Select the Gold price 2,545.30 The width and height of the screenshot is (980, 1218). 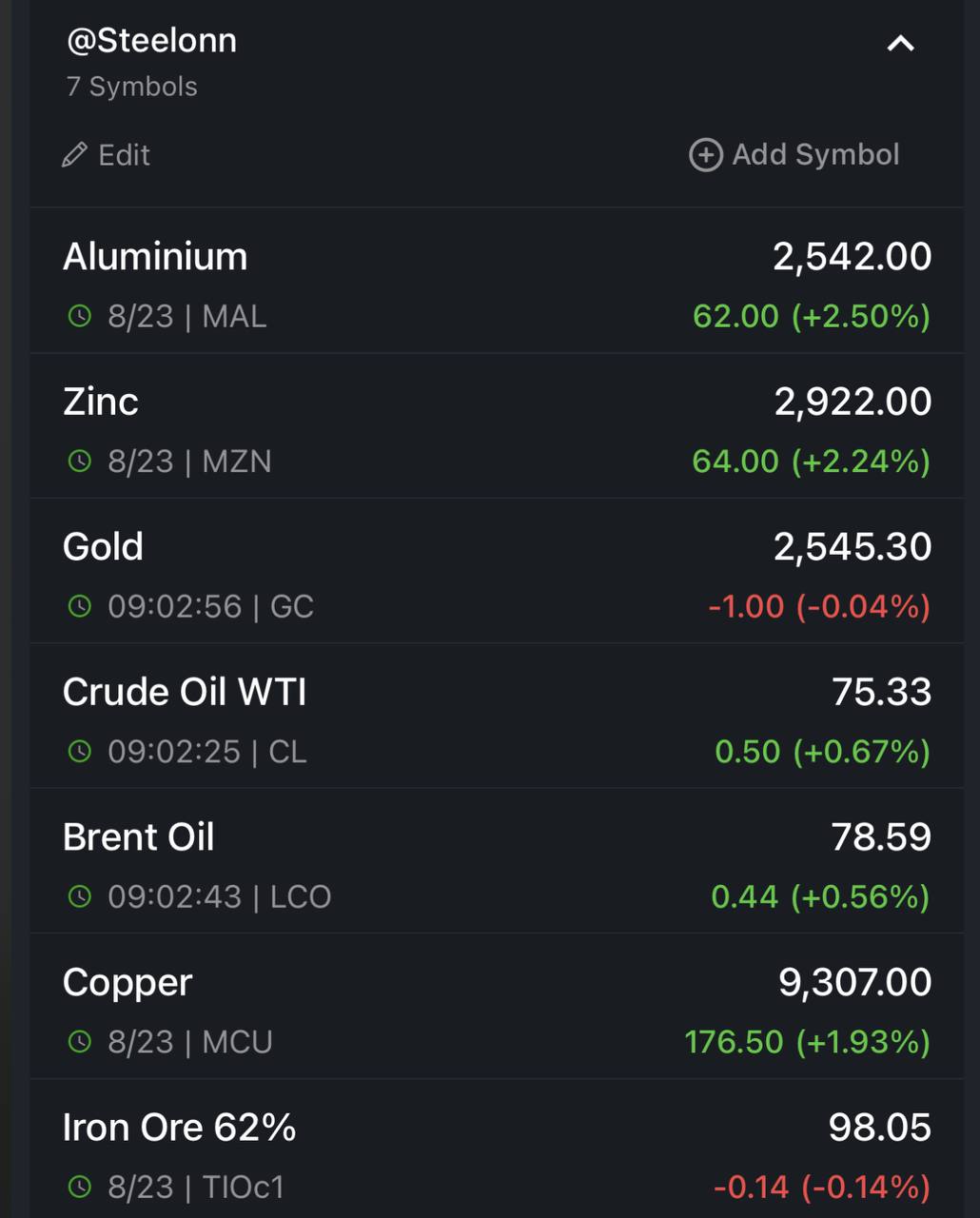853,547
